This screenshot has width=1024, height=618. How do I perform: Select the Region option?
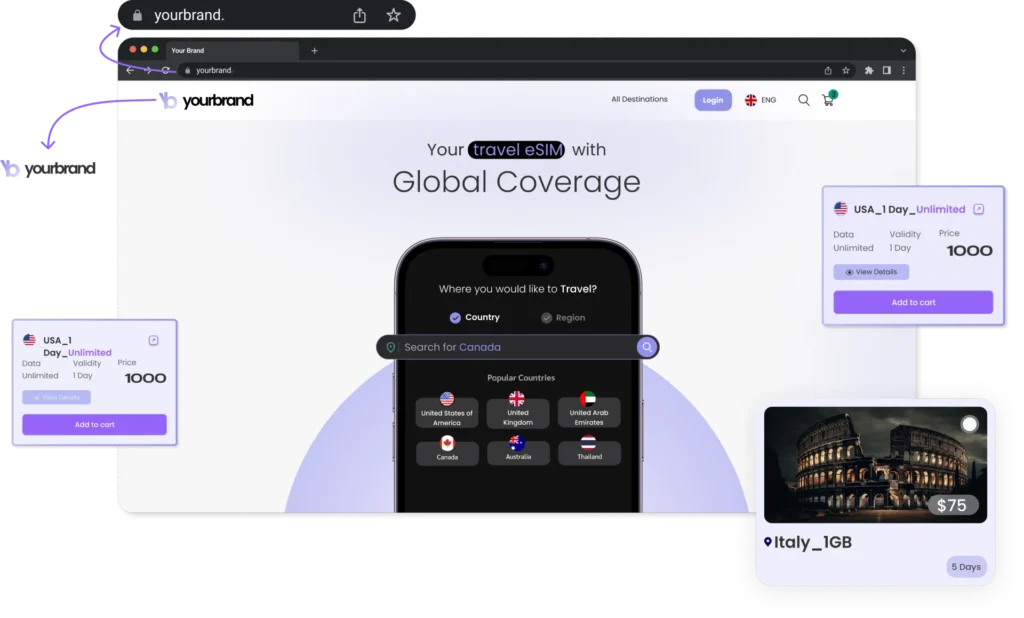pyautogui.click(x=563, y=318)
